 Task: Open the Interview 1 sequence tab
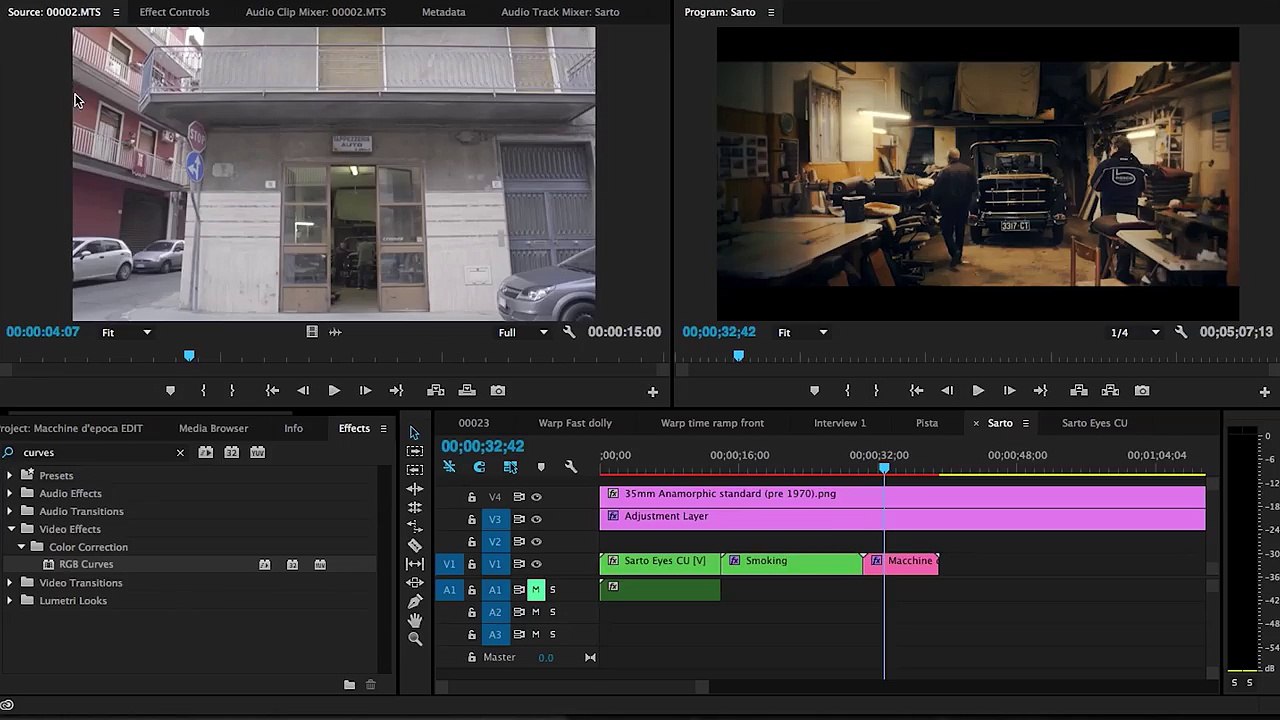pyautogui.click(x=839, y=423)
